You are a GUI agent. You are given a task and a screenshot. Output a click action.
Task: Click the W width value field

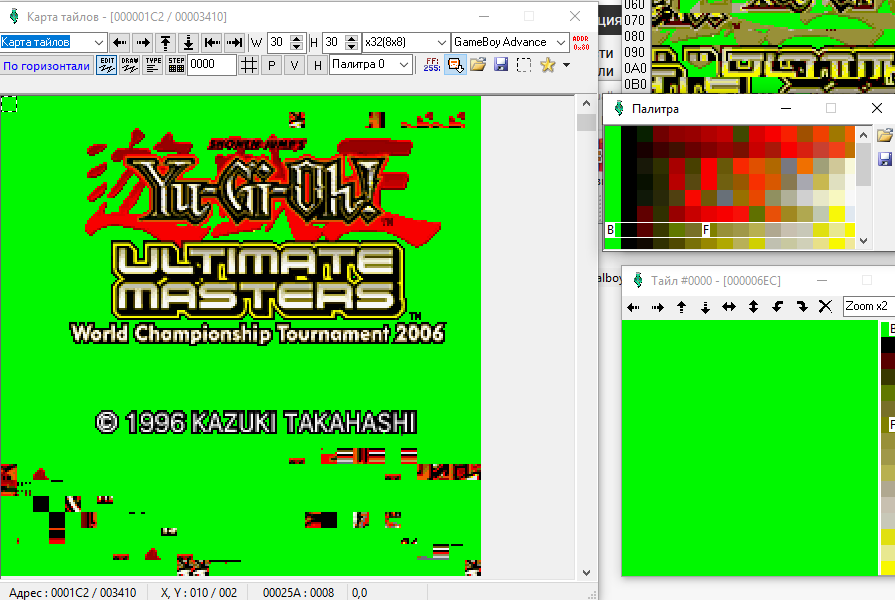279,42
